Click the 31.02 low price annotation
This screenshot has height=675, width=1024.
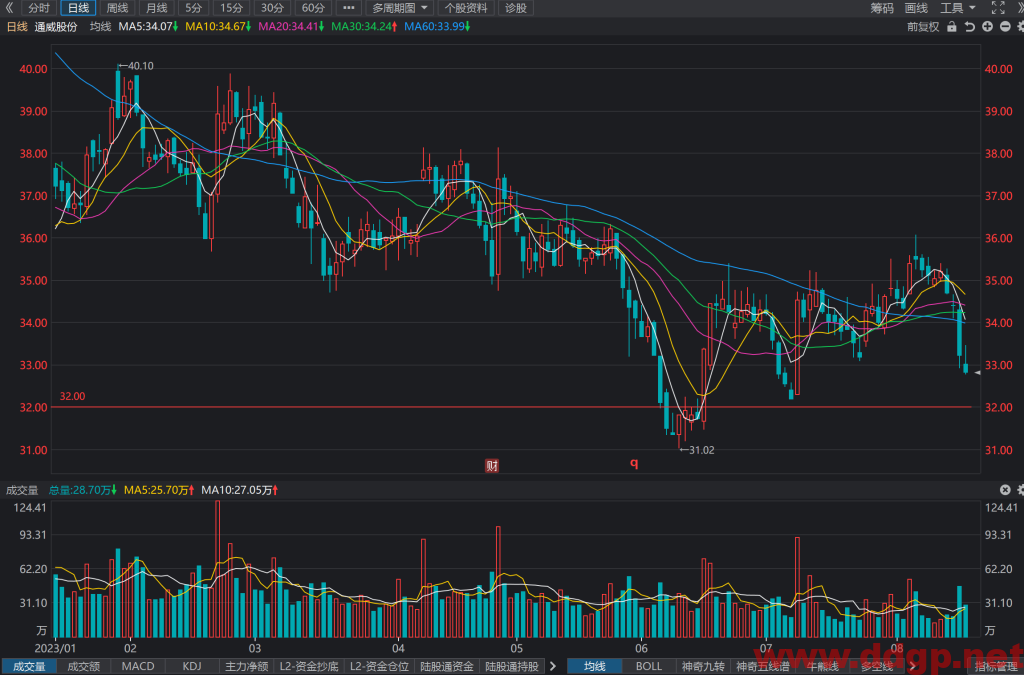point(697,450)
